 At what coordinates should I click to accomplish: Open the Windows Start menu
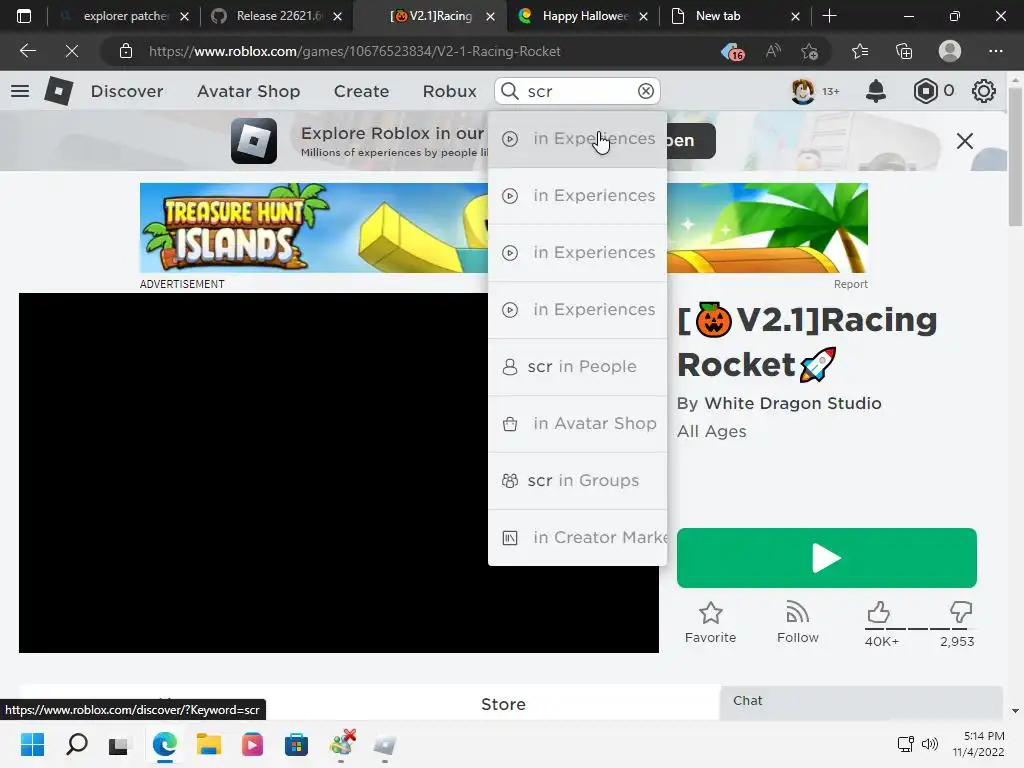click(x=32, y=744)
